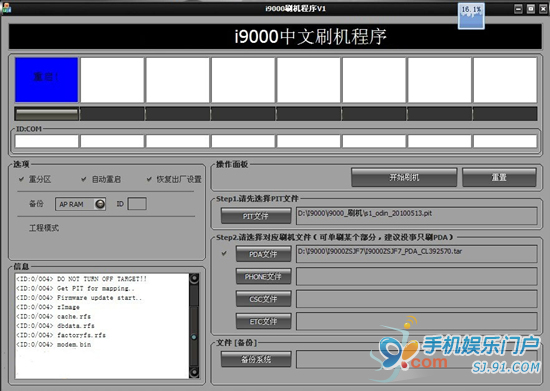550x391 pixels.
Task: Click the log scrollbar thumb
Action: click(194, 337)
